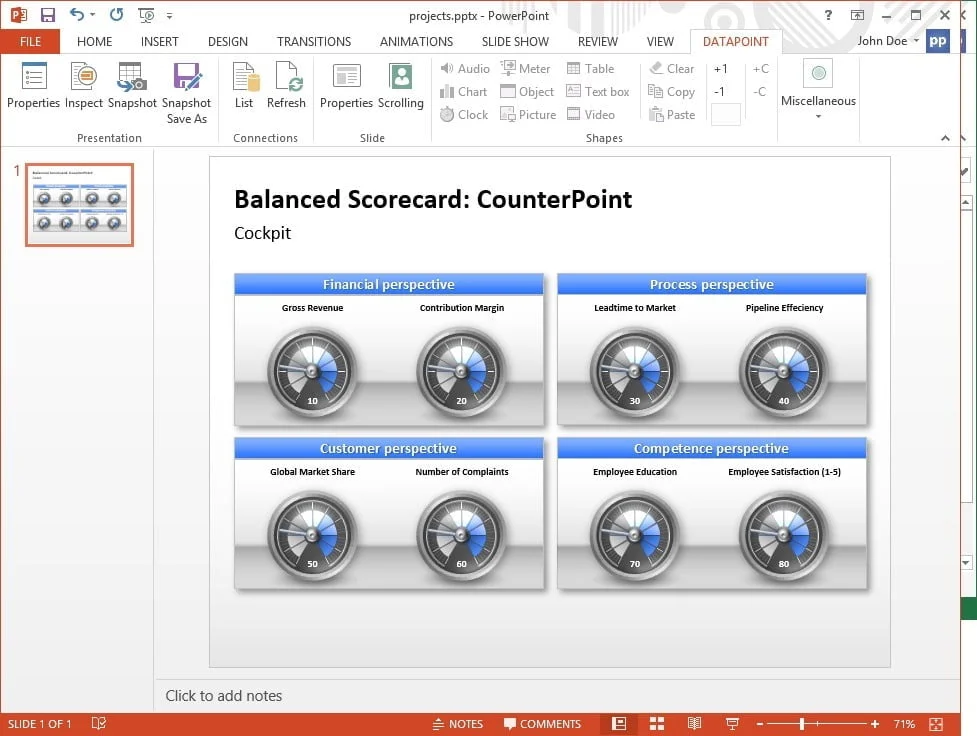Switch to the ANIMATIONS tab

click(416, 42)
